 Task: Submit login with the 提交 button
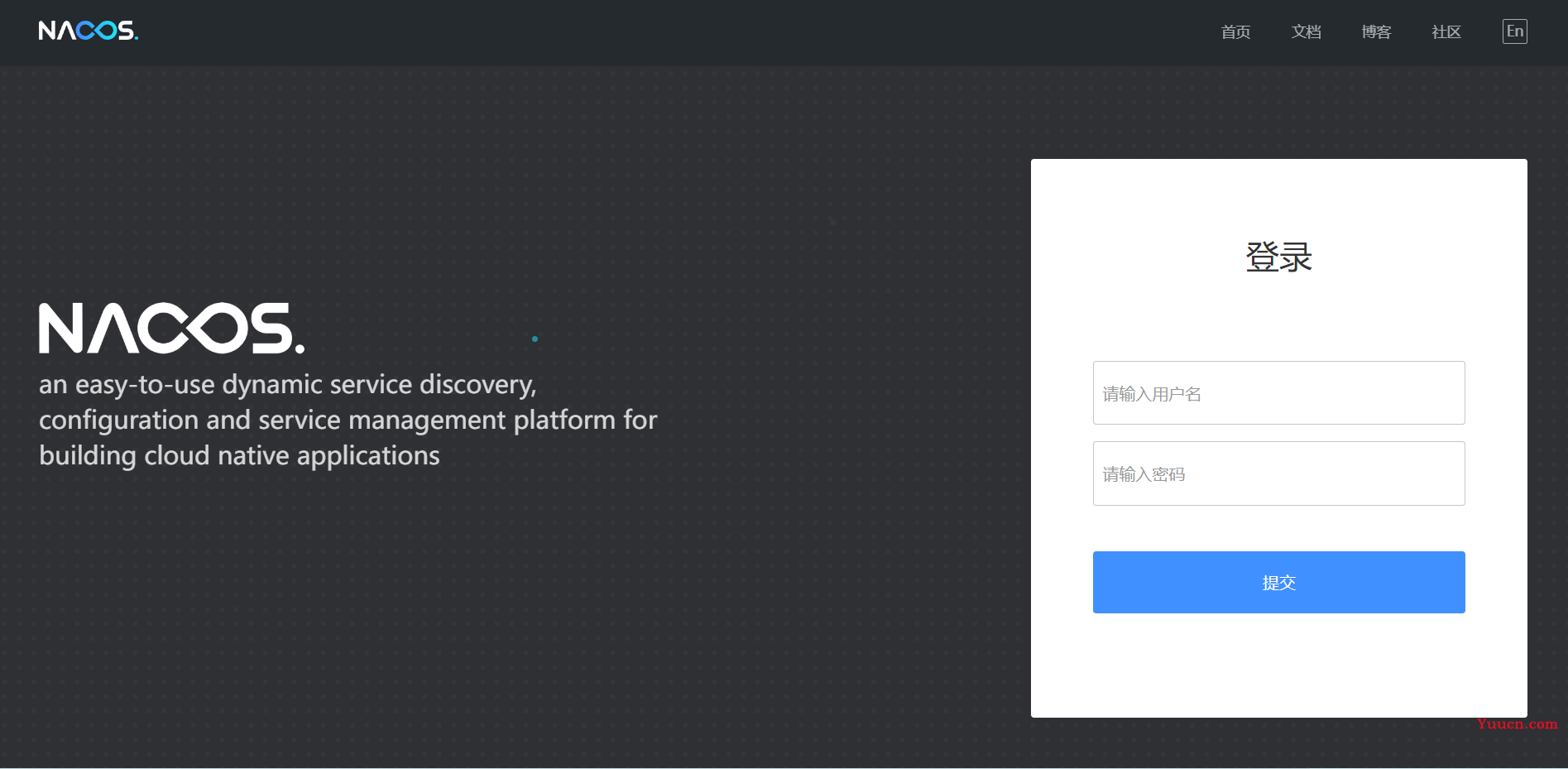pyautogui.click(x=1278, y=583)
